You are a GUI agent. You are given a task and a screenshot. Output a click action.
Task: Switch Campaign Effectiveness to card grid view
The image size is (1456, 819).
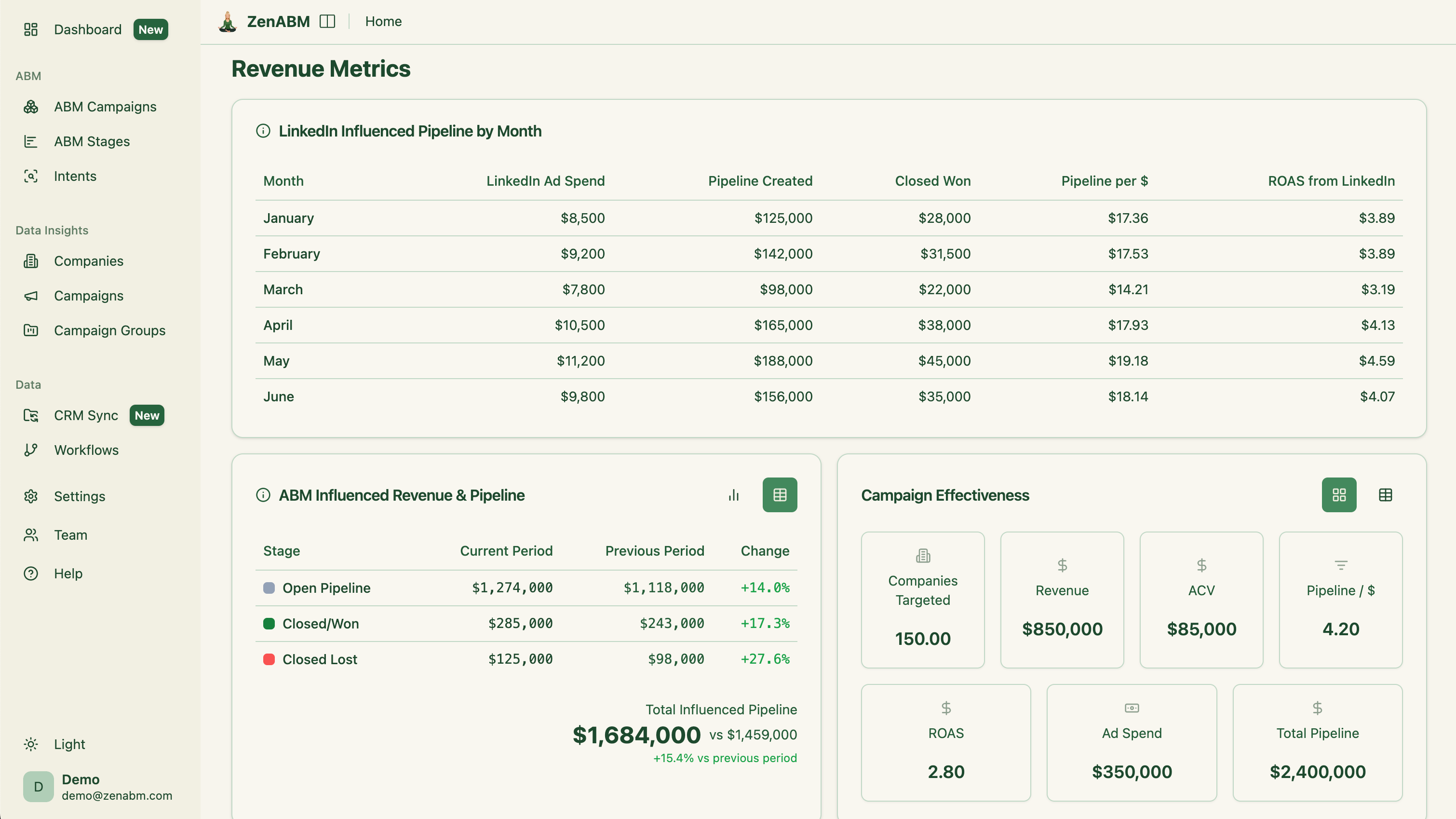(1338, 495)
